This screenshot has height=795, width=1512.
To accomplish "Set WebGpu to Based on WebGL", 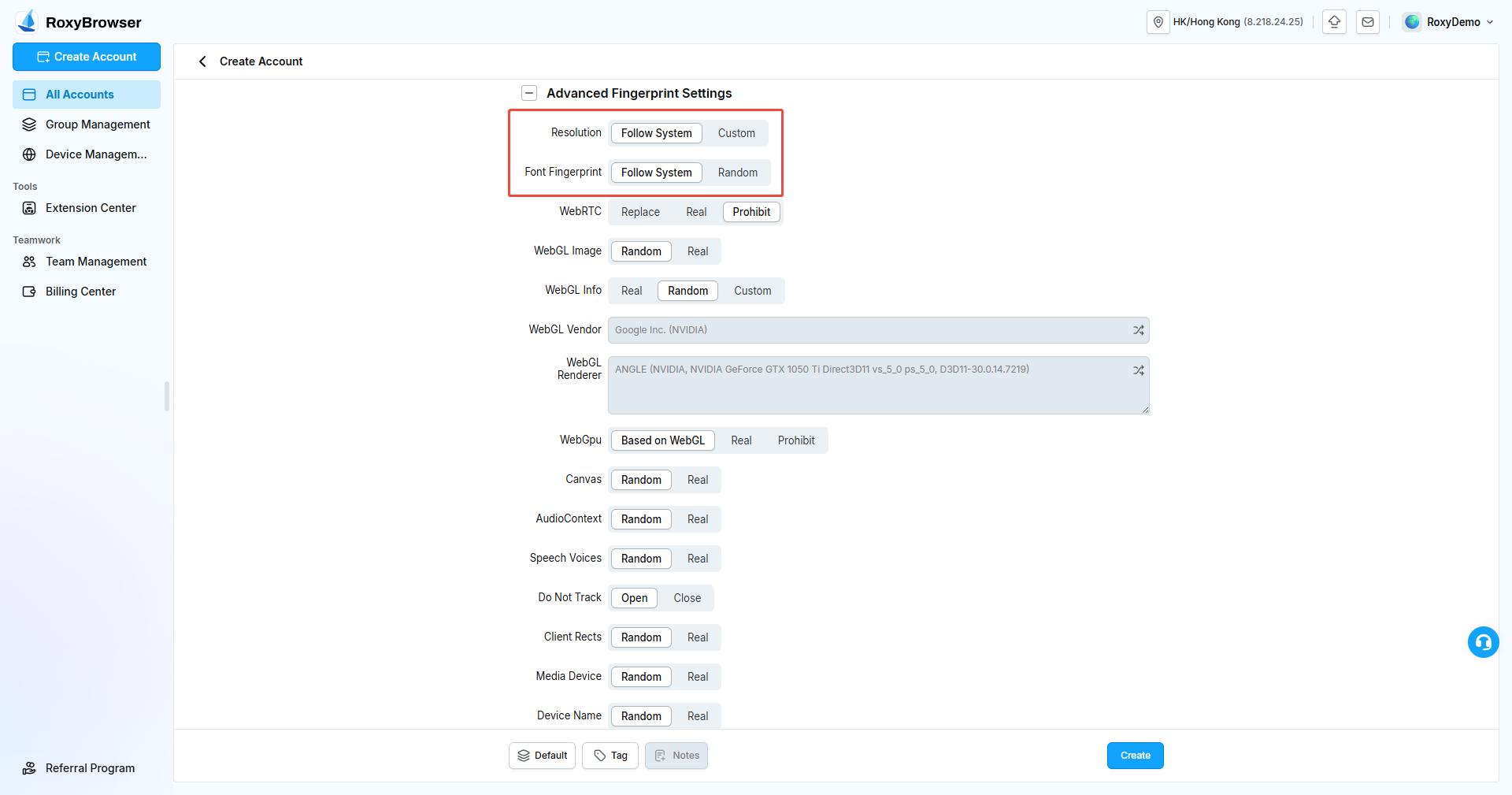I will coord(662,440).
